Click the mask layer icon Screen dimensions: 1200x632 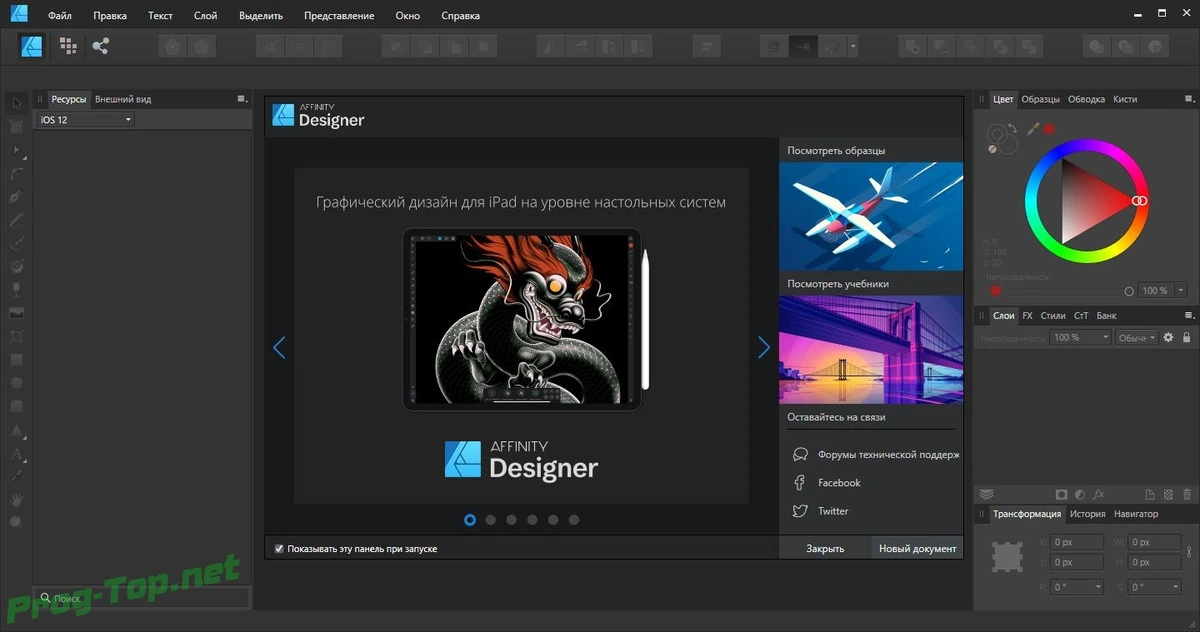[1061, 494]
